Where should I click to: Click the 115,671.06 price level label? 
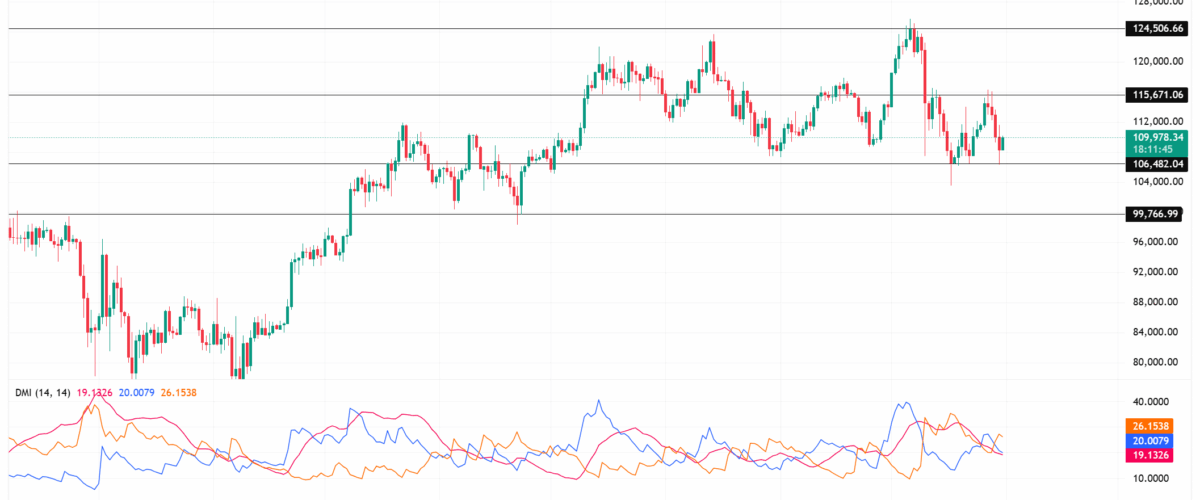1155,95
